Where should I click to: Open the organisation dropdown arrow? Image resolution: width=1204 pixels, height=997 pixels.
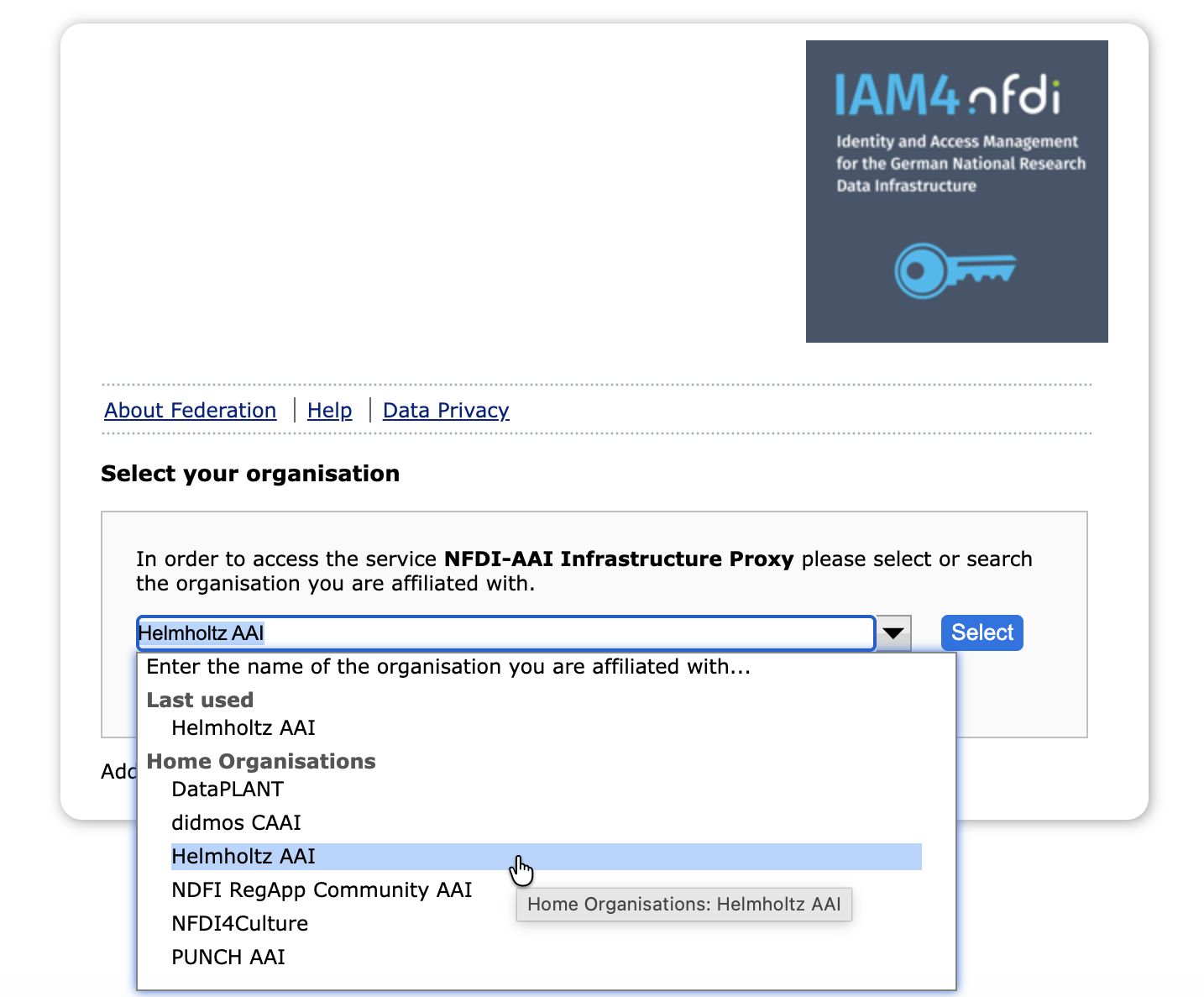[893, 633]
